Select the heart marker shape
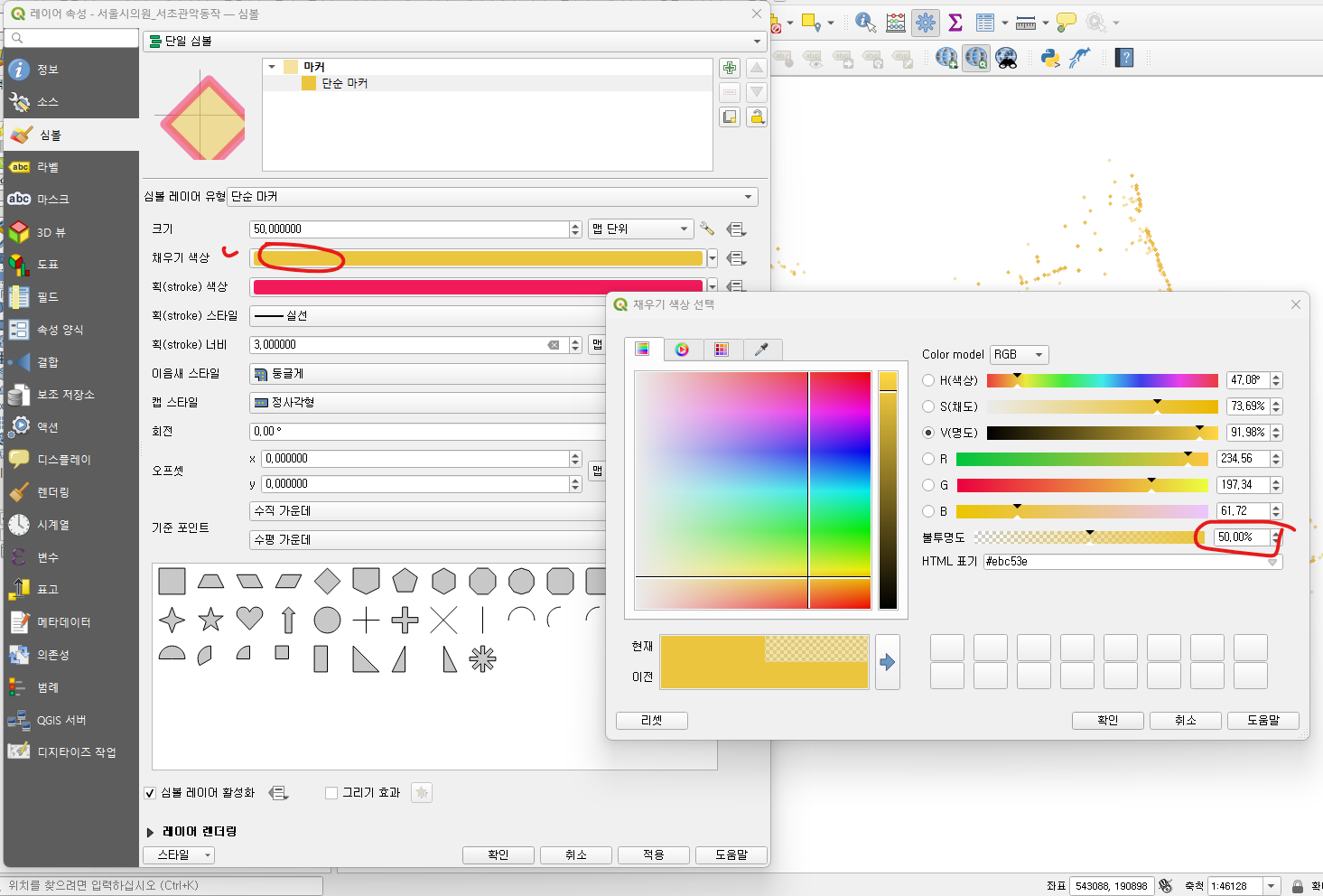This screenshot has width=1323, height=896. point(249,619)
